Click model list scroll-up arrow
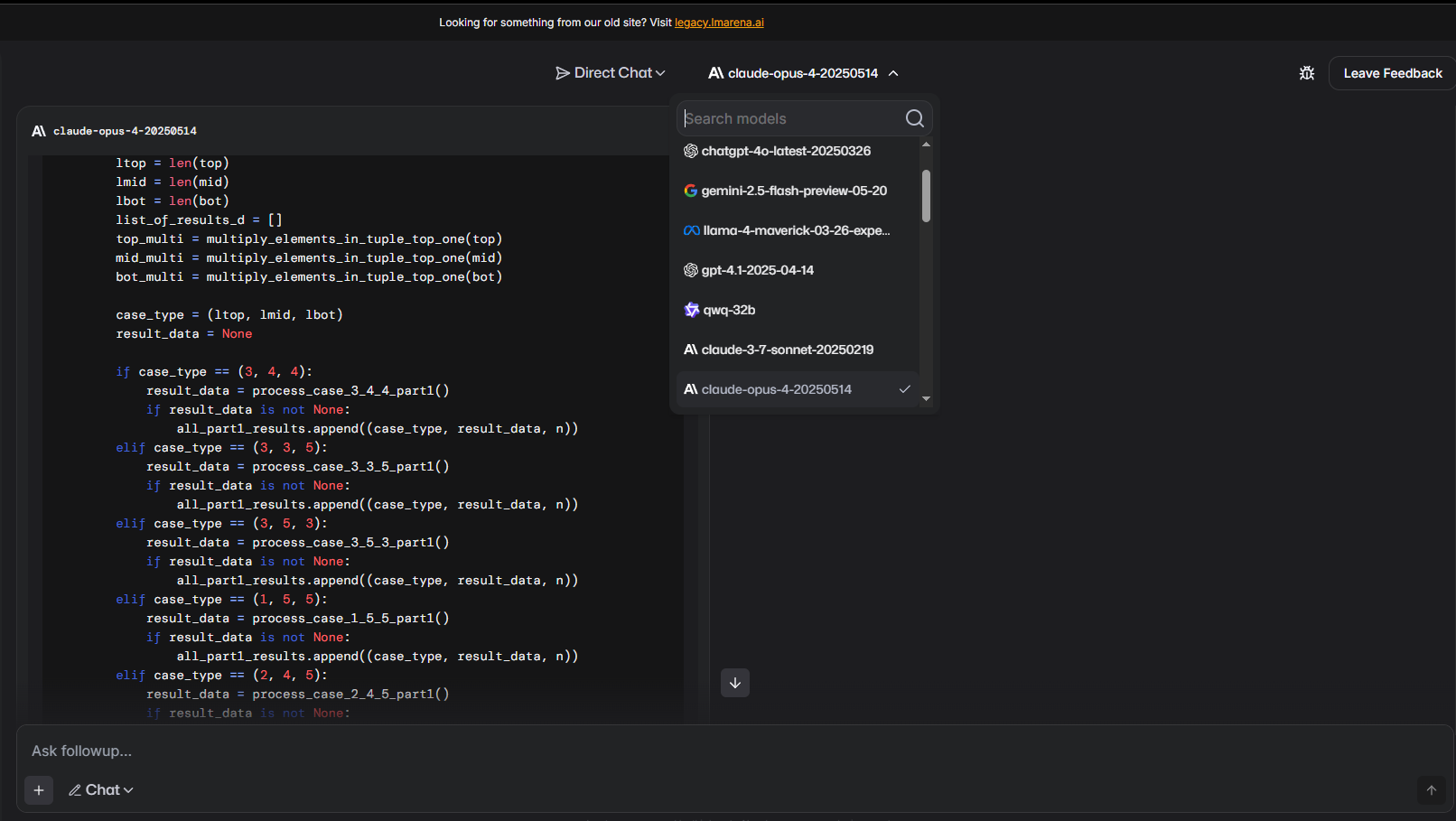Viewport: 1456px width, 821px height. [x=926, y=145]
